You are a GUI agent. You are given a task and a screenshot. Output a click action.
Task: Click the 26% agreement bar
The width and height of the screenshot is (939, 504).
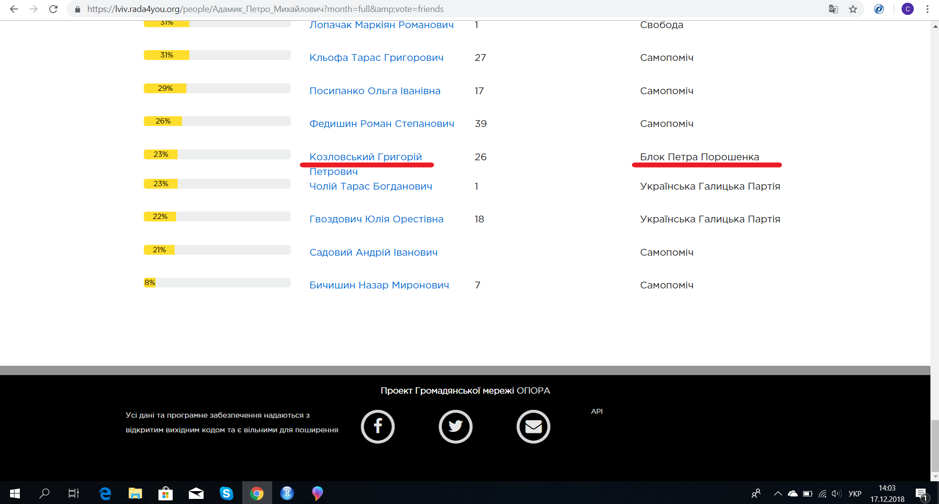click(217, 121)
